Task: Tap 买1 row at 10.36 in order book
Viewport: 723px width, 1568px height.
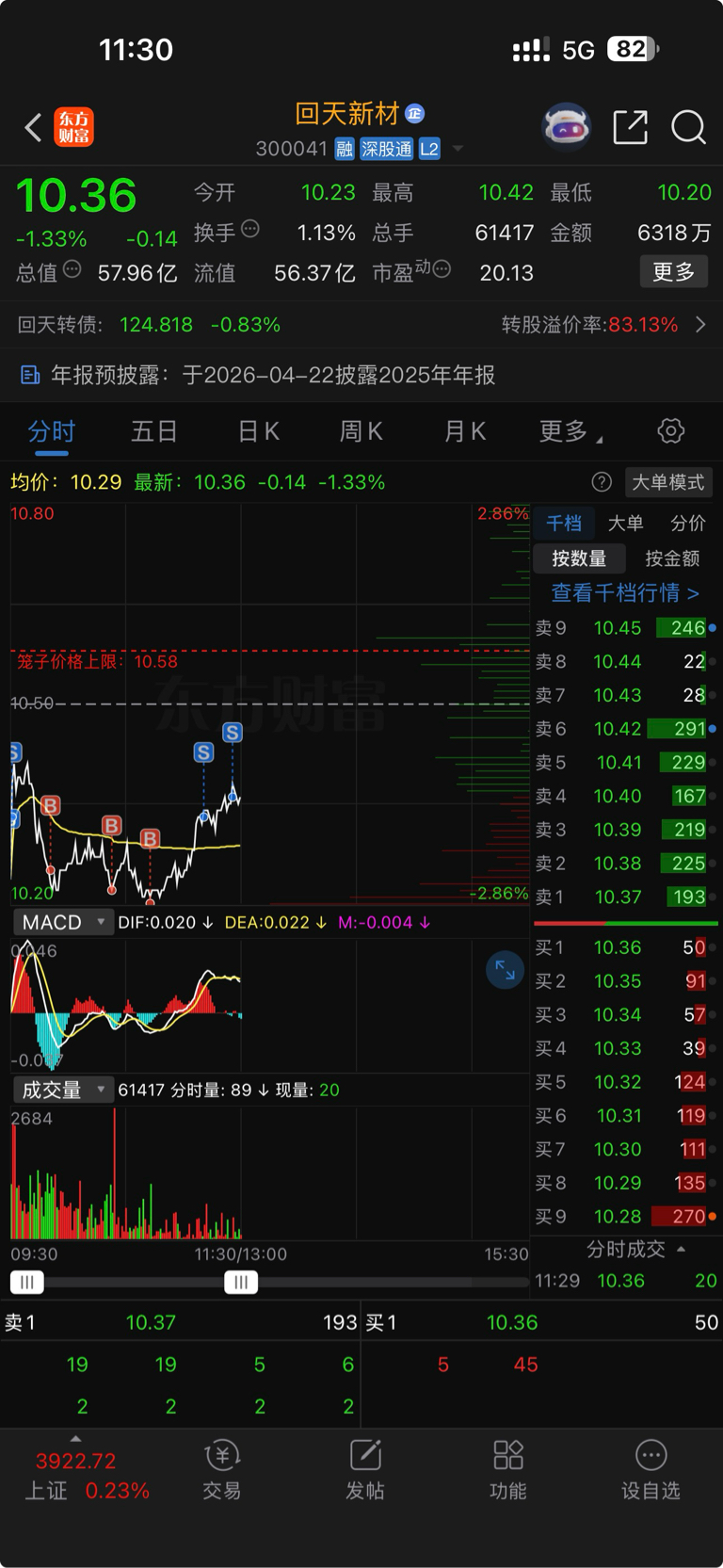Action: click(625, 947)
